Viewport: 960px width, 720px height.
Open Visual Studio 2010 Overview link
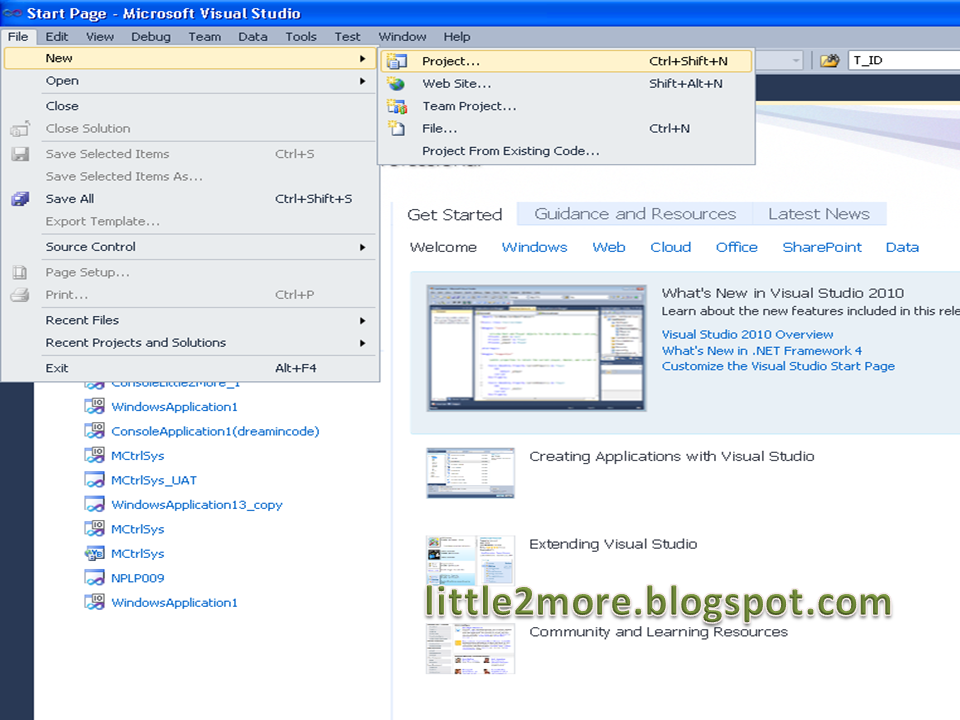[747, 334]
